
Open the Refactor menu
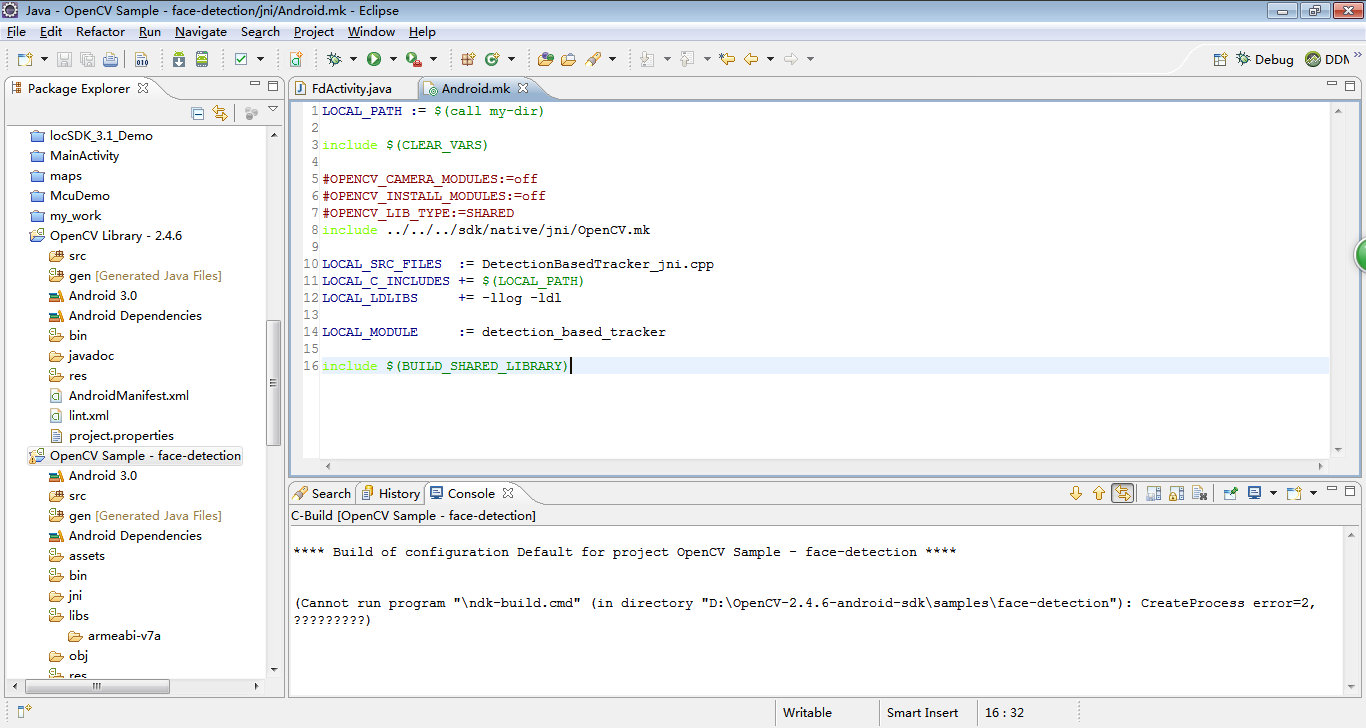click(x=100, y=32)
